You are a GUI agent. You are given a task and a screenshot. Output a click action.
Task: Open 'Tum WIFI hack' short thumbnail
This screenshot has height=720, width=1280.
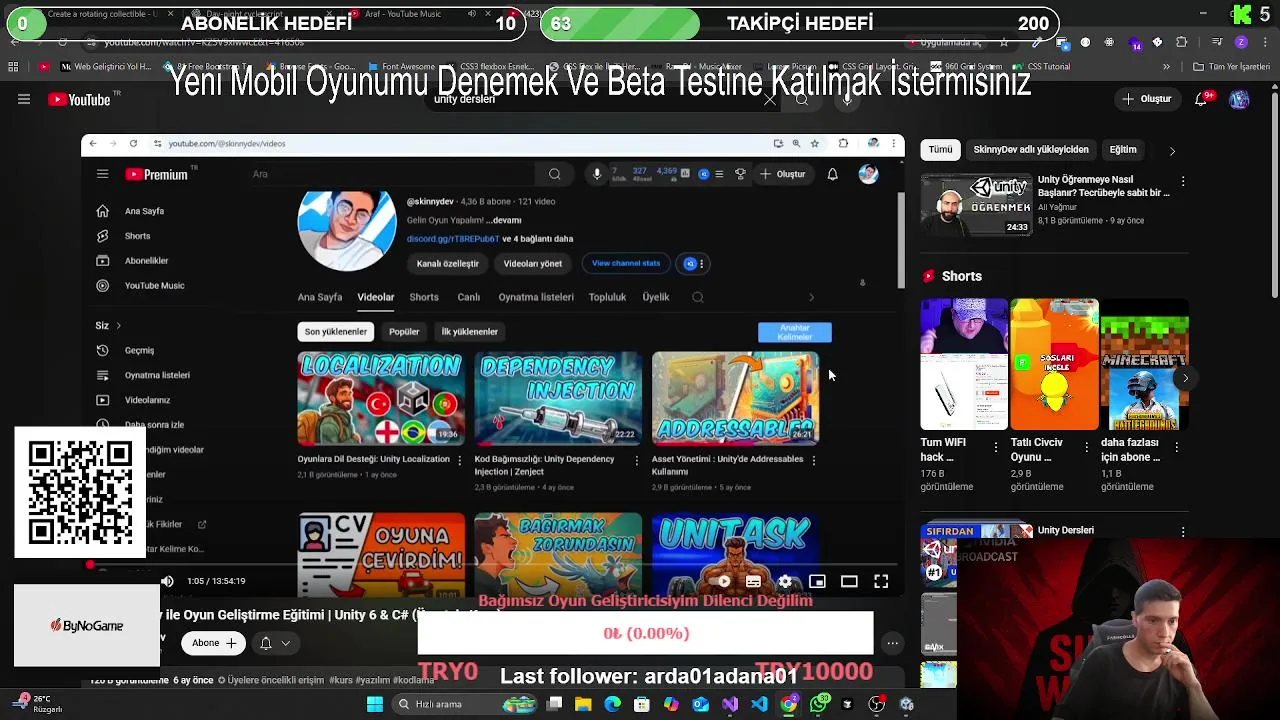tap(964, 364)
